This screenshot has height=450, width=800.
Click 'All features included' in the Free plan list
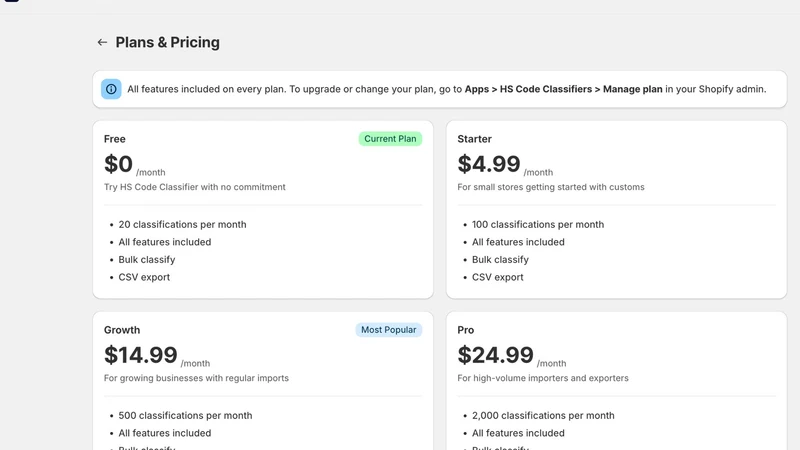click(165, 242)
